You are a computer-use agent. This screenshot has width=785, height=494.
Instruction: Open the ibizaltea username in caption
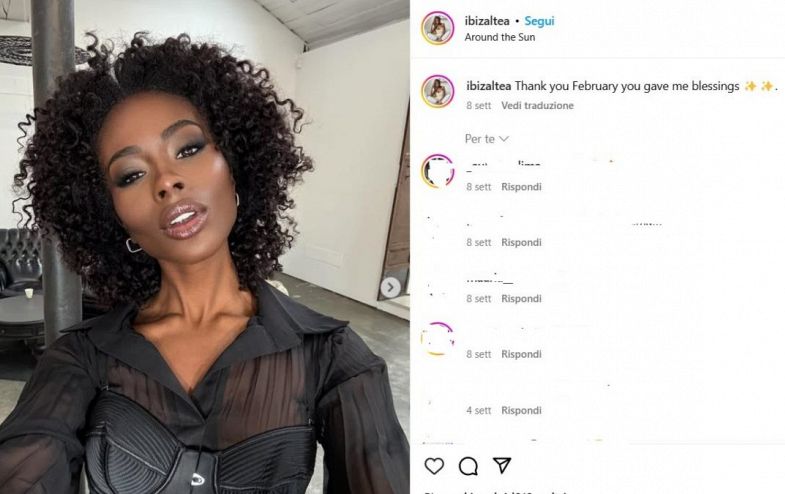pos(489,86)
